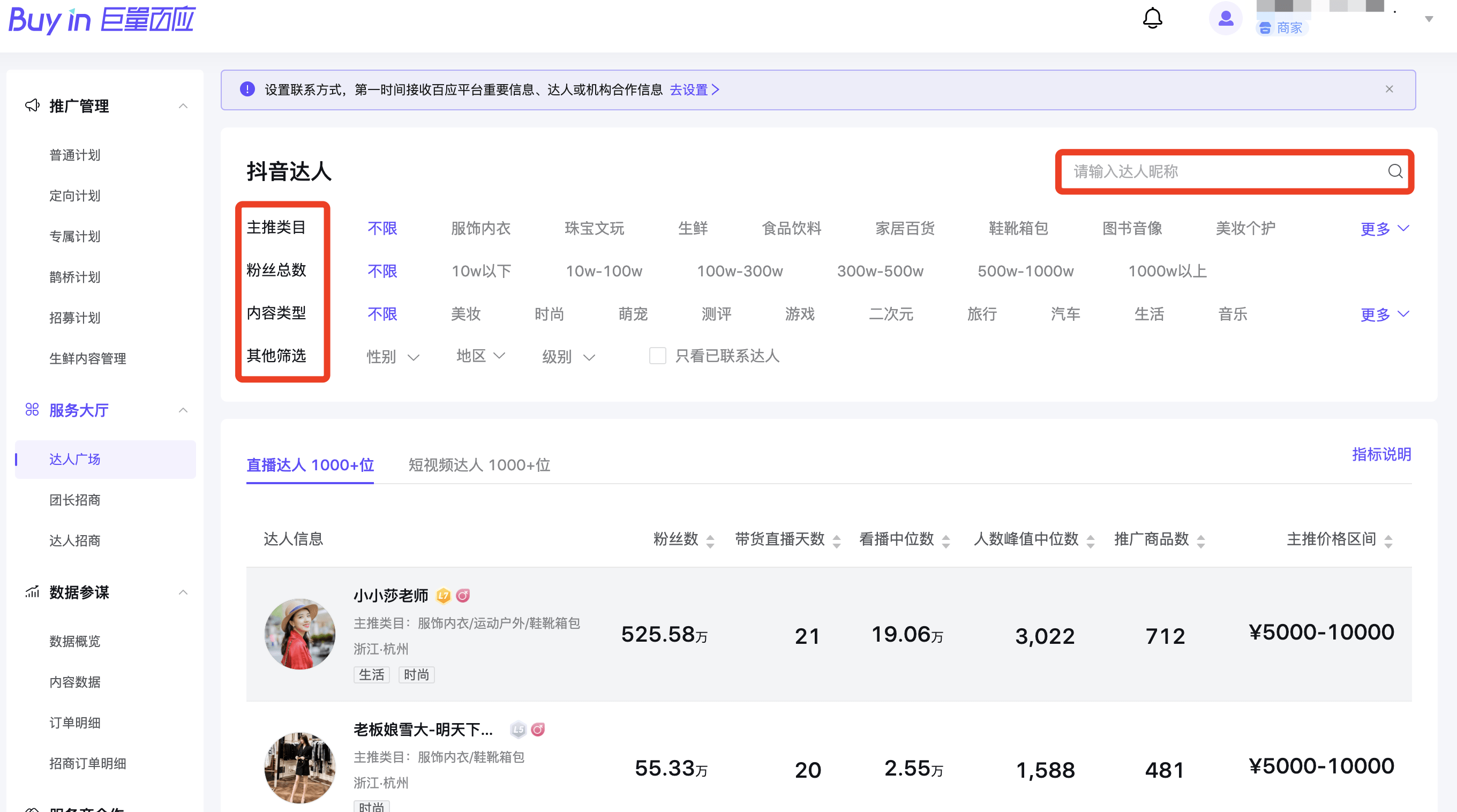Collapse the 服务大厅 menu section
This screenshot has width=1457, height=812.
click(183, 410)
